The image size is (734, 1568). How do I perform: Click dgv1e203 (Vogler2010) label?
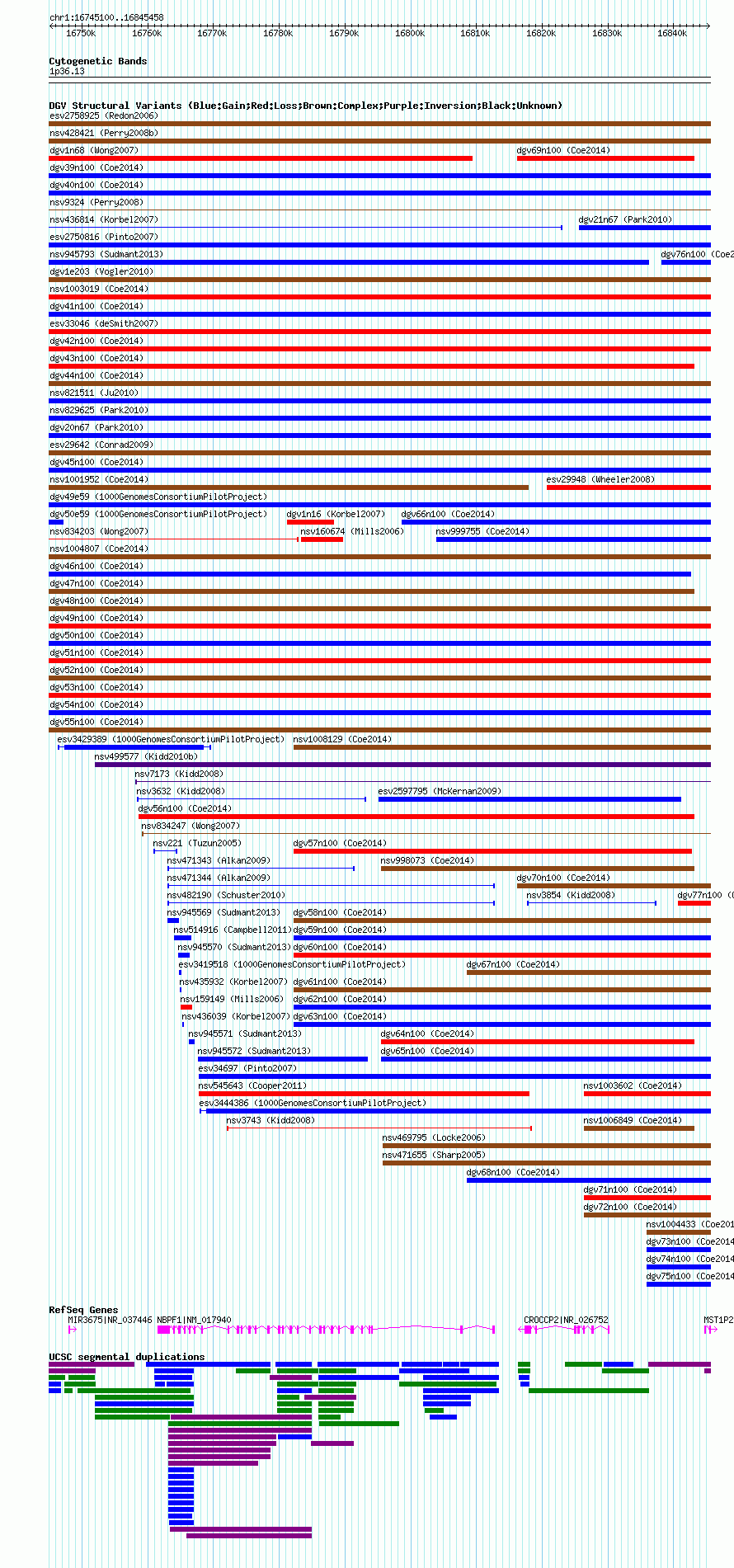tap(101, 271)
